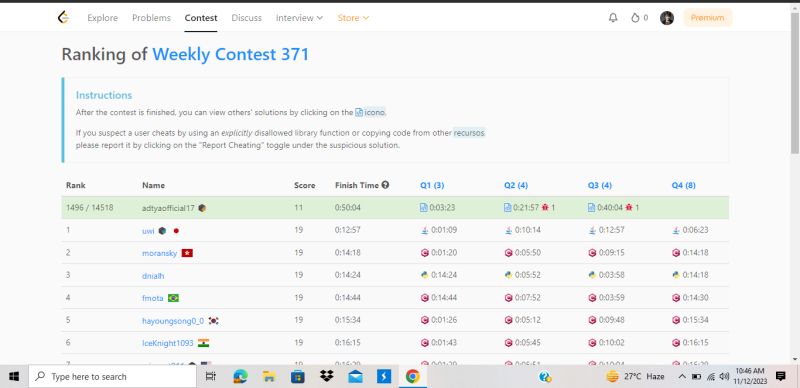The image size is (800, 388).
Task: View adtyaofficial17's Q2 solution code icon
Action: point(507,208)
